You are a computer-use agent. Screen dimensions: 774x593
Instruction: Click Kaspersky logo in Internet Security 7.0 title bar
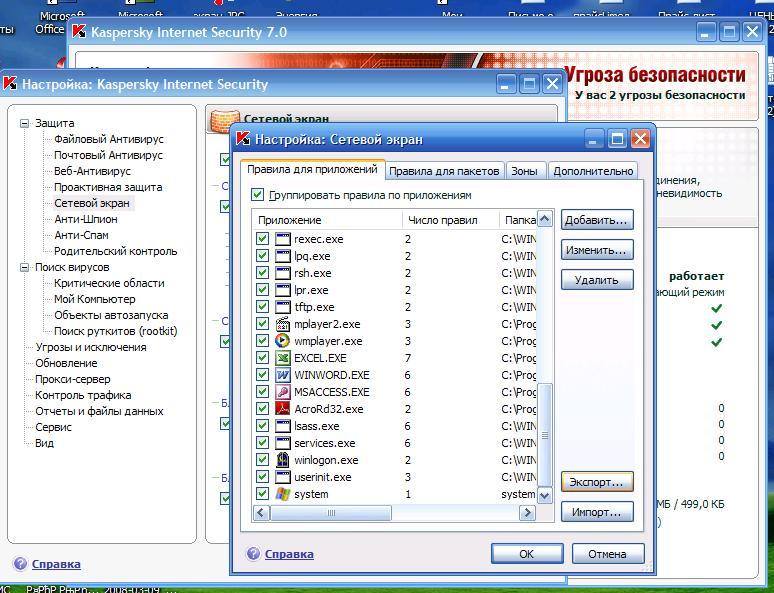coord(79,32)
